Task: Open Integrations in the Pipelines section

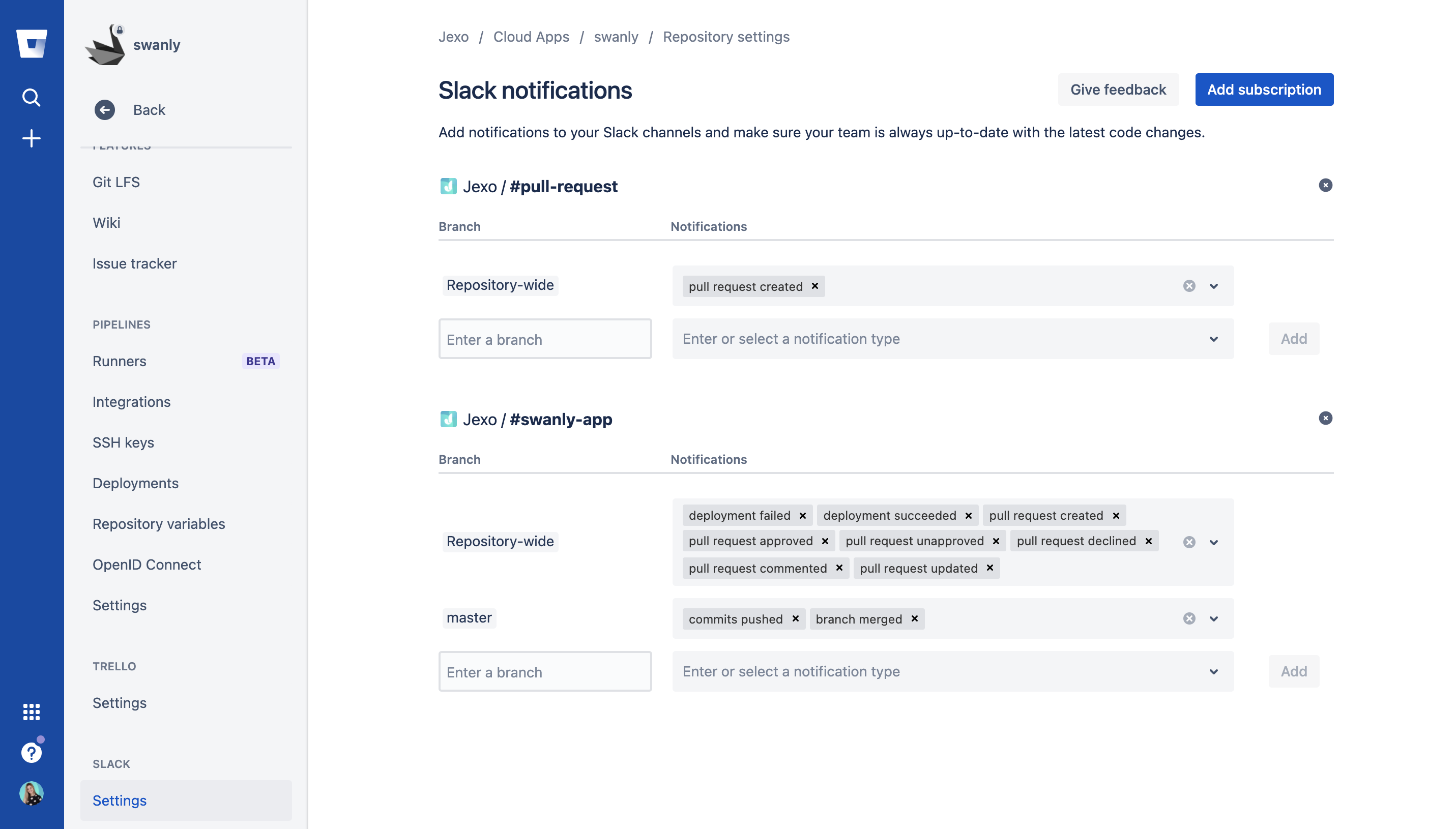Action: point(132,401)
